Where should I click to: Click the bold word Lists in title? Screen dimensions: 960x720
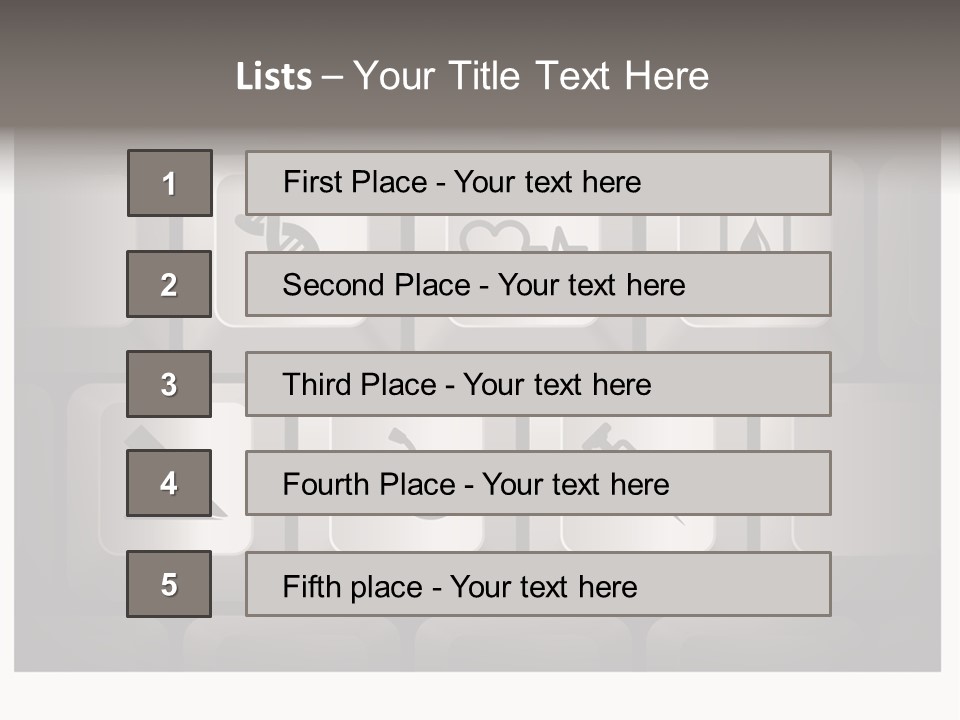click(x=273, y=77)
